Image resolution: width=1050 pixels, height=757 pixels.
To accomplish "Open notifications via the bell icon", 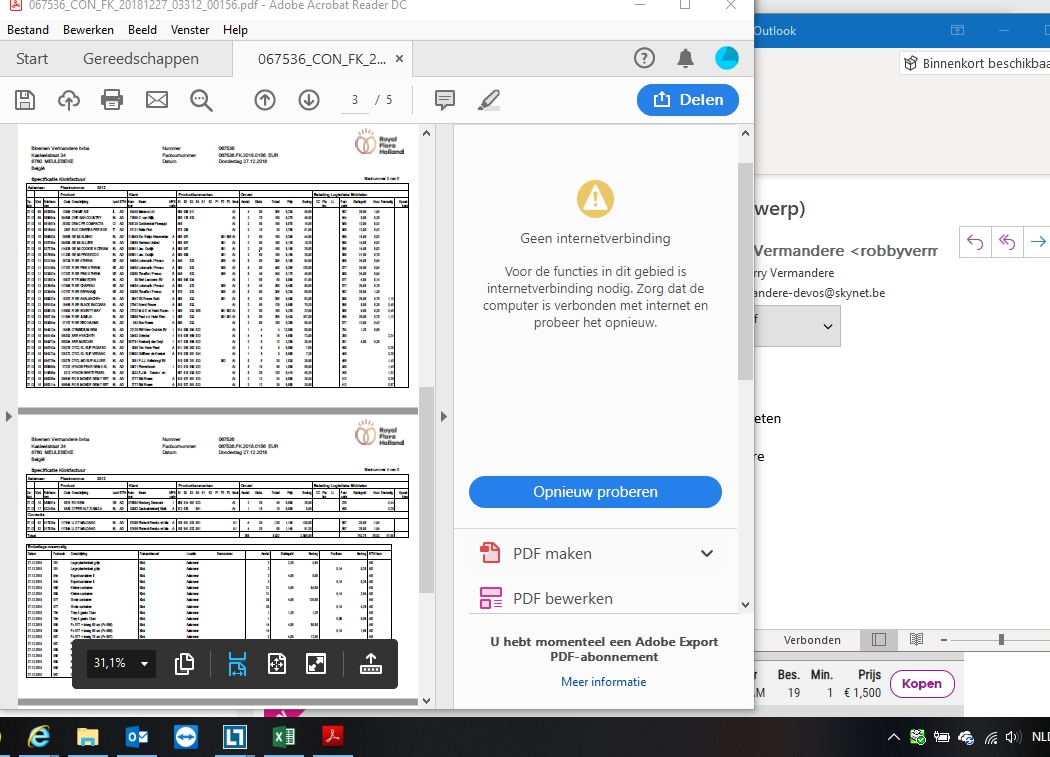I will pyautogui.click(x=685, y=58).
